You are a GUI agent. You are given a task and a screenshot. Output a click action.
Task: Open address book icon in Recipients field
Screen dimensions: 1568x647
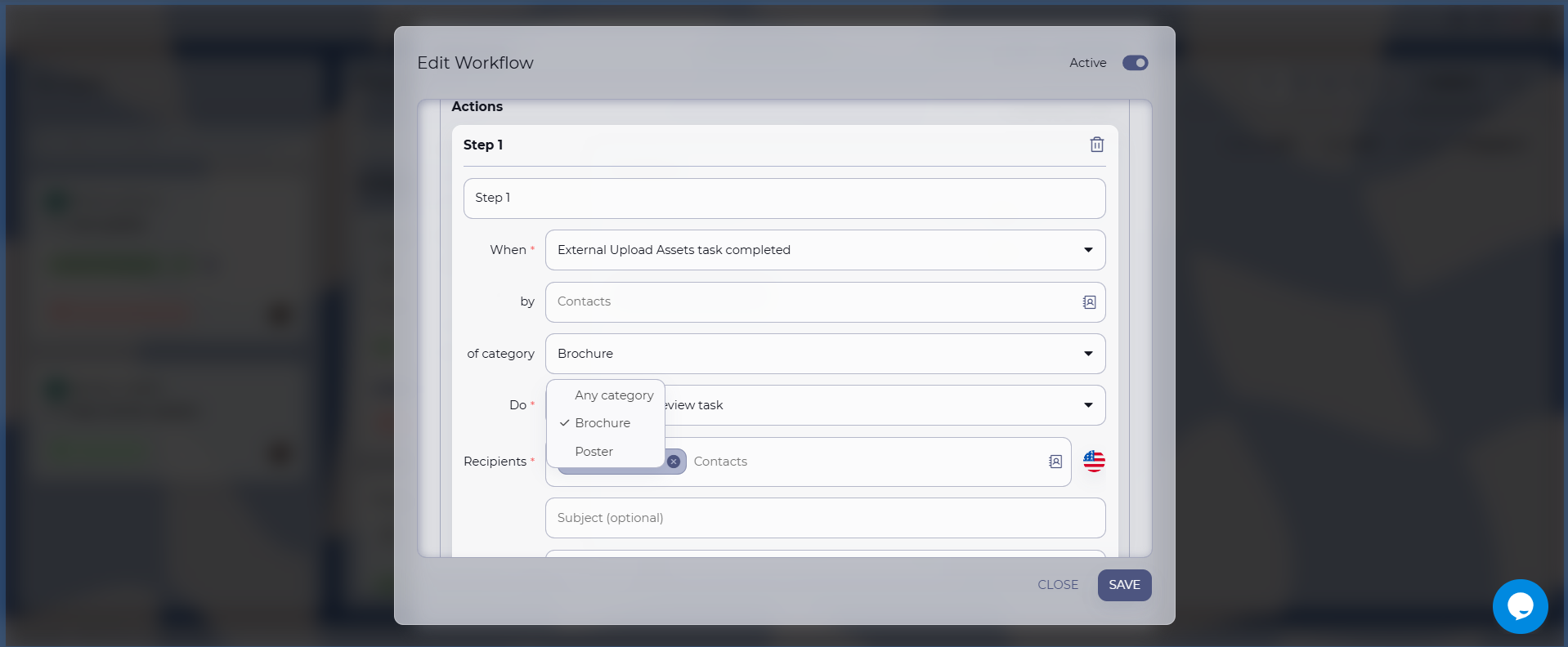point(1055,462)
